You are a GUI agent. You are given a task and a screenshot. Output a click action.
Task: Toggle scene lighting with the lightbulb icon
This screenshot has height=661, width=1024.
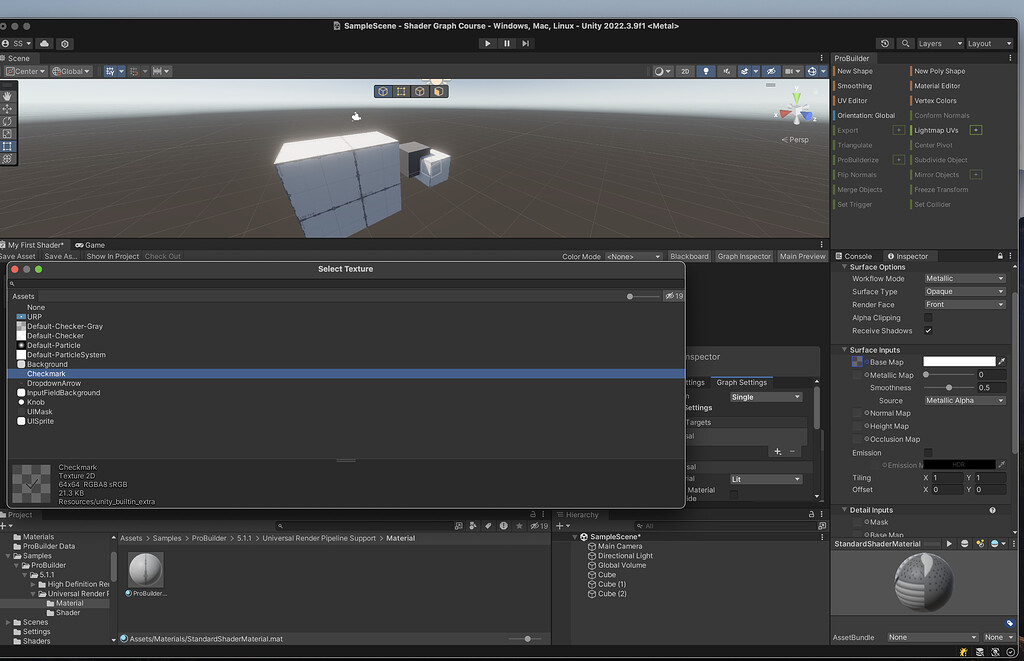point(706,71)
